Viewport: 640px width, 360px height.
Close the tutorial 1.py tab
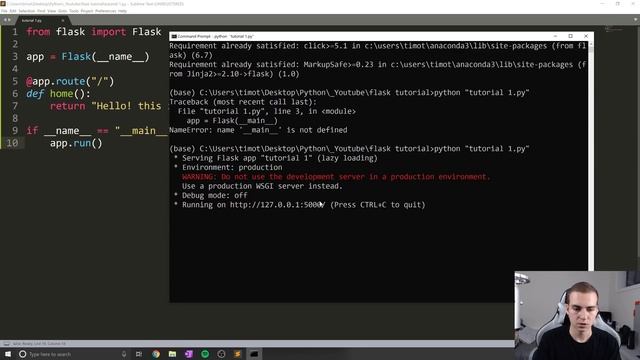pyautogui.click(x=62, y=20)
